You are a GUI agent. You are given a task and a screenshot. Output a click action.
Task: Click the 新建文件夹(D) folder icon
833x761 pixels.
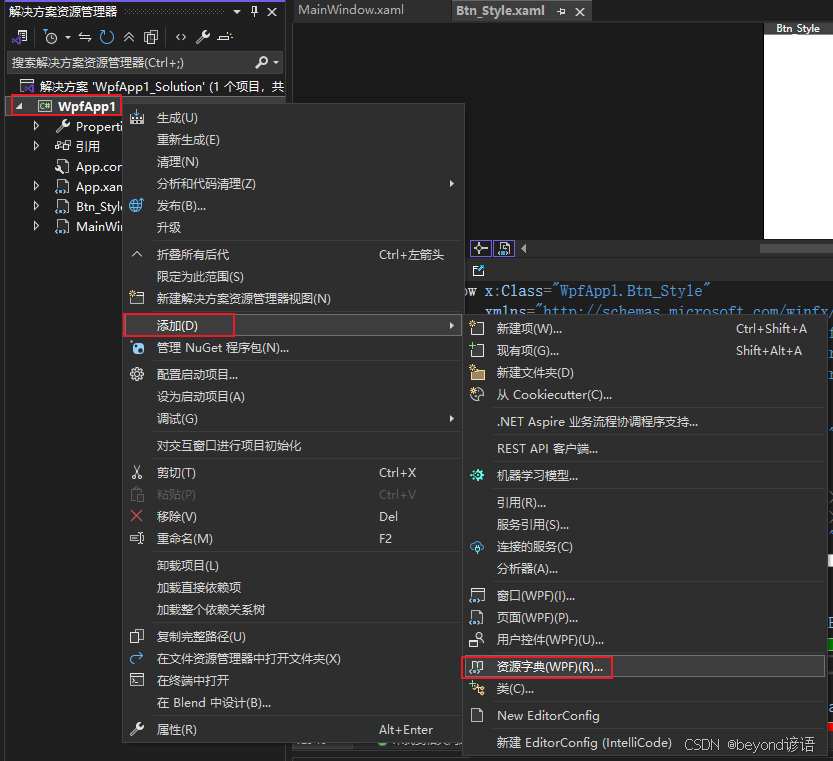coord(477,372)
